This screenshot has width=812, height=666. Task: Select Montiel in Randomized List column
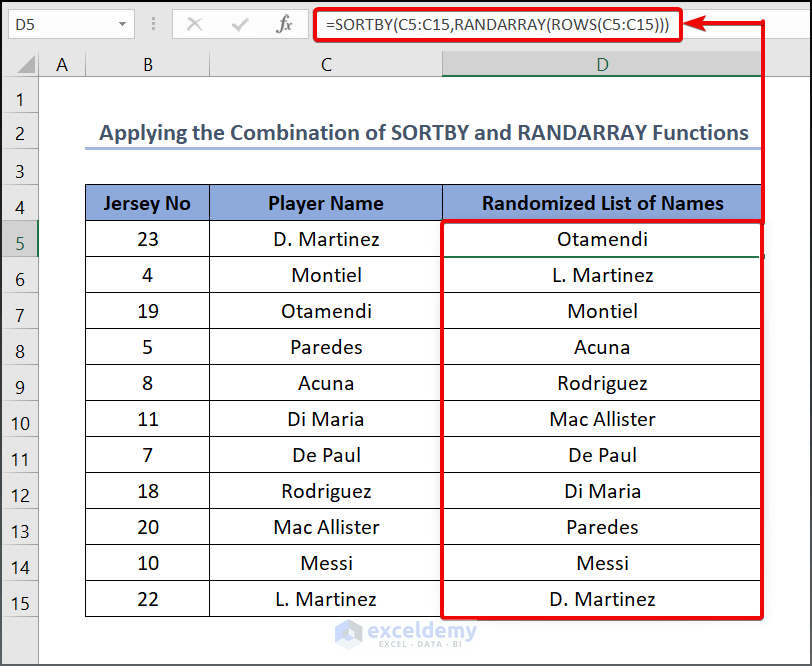click(602, 311)
